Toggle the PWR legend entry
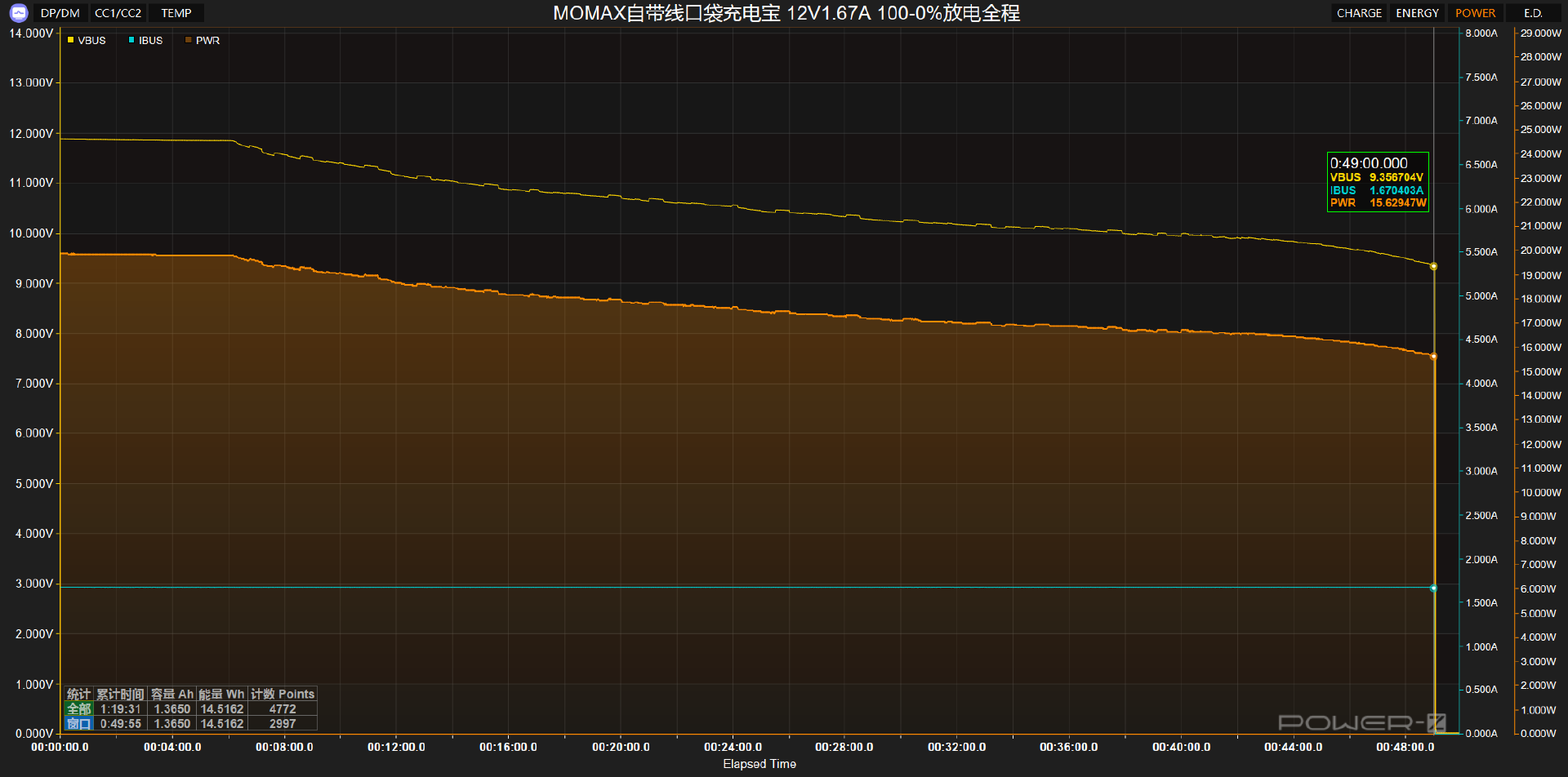1568x777 pixels. 203,40
